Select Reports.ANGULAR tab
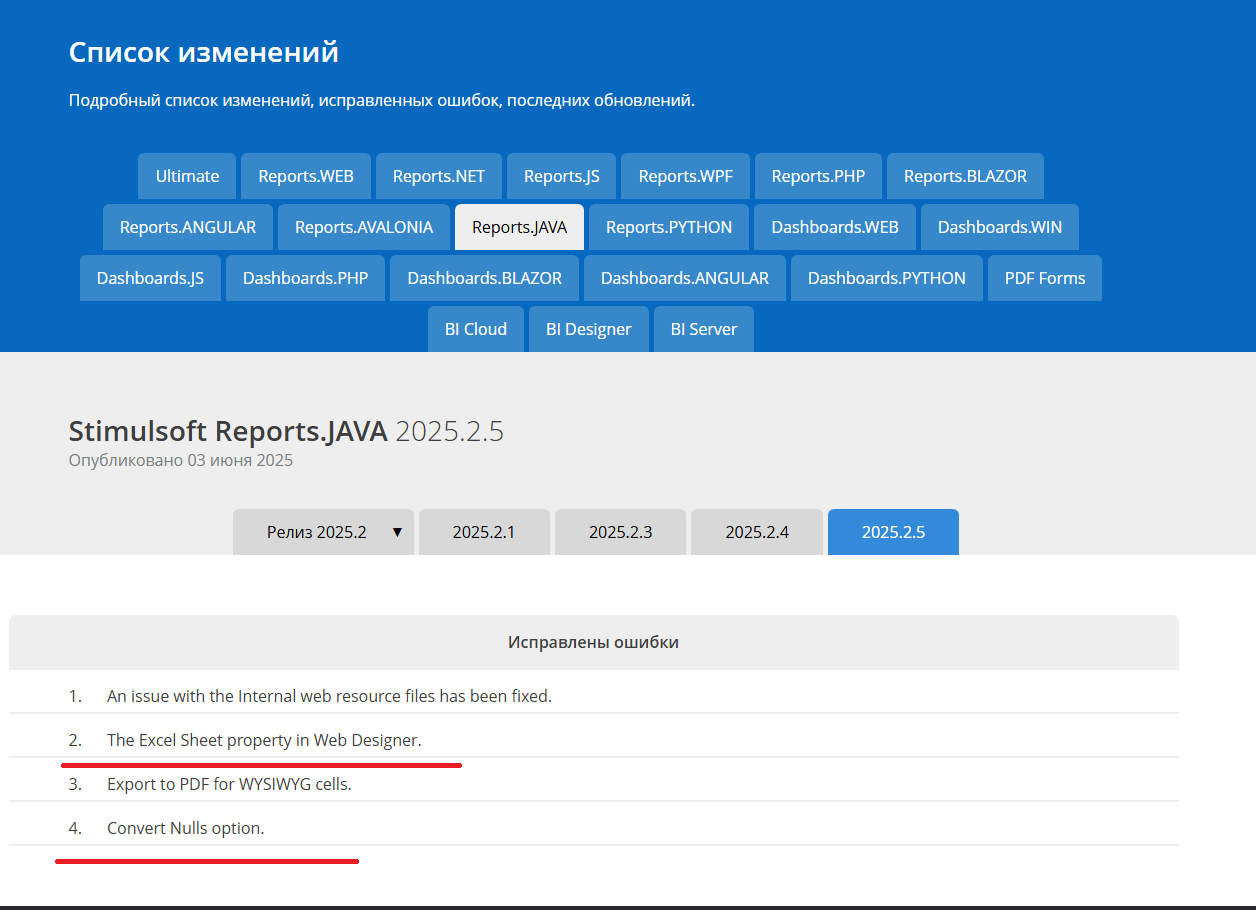 (x=188, y=227)
